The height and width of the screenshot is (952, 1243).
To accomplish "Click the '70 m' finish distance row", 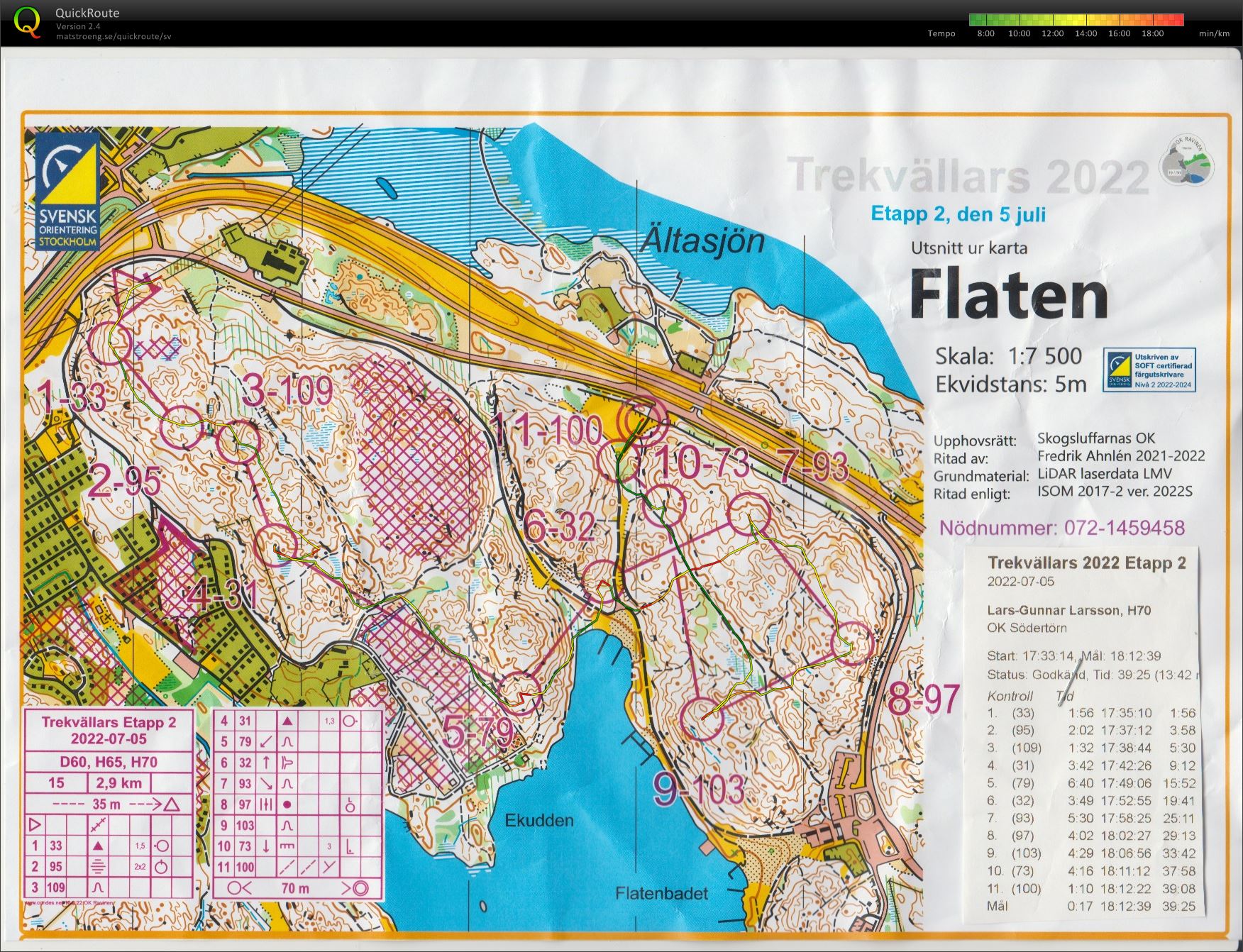I will 297,887.
